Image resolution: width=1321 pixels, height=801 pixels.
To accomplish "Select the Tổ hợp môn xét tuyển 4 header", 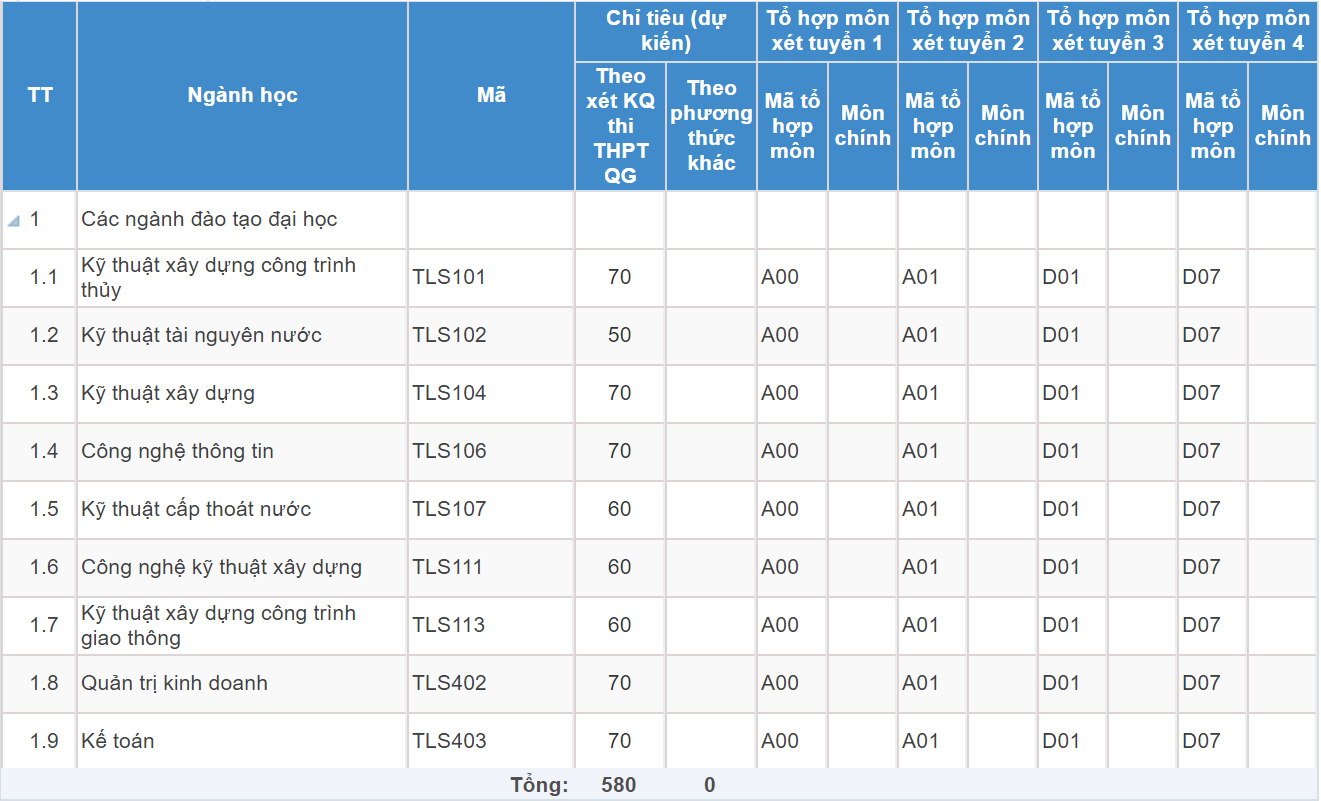I will coord(1247,31).
